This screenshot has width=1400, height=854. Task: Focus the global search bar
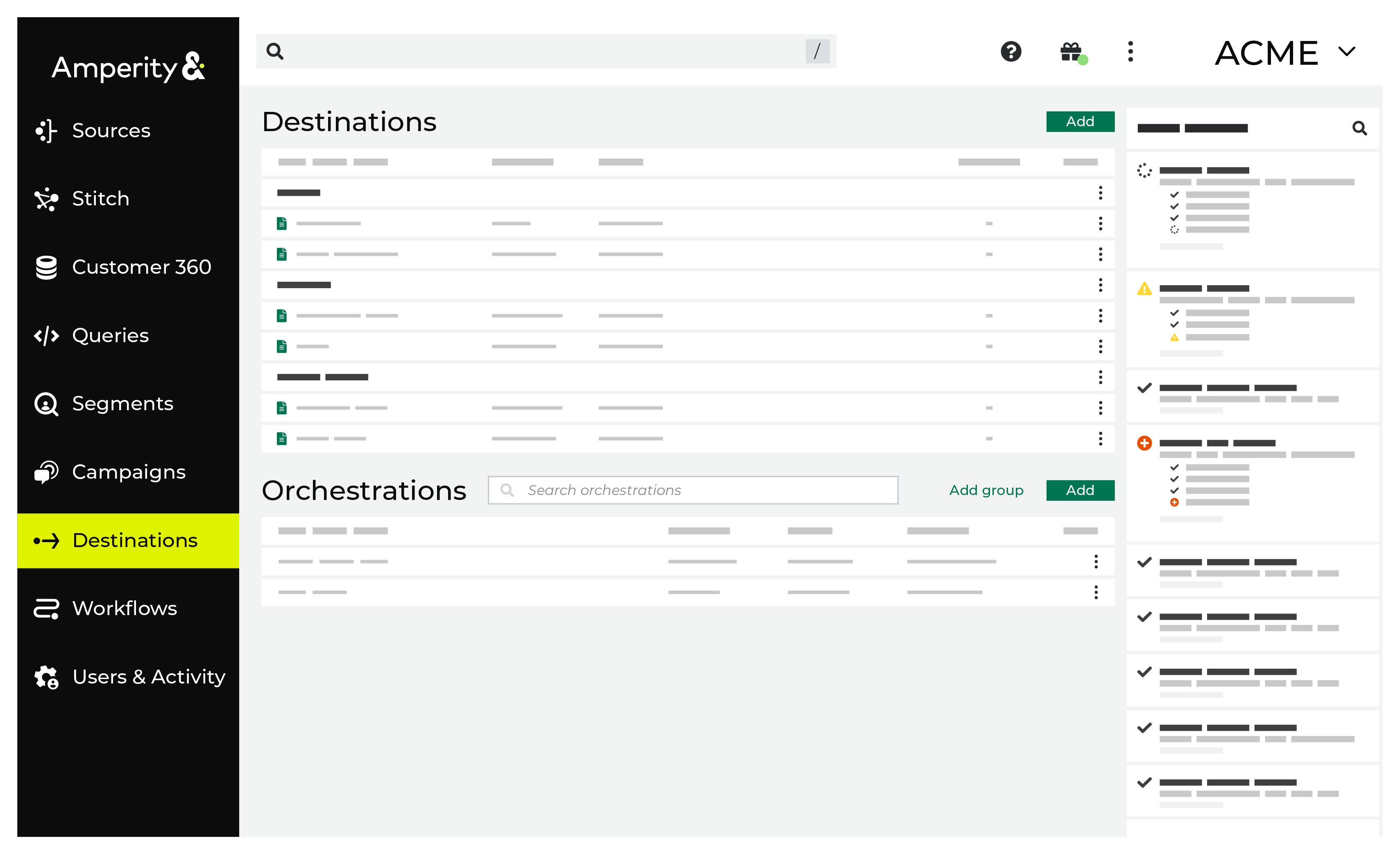(x=546, y=51)
